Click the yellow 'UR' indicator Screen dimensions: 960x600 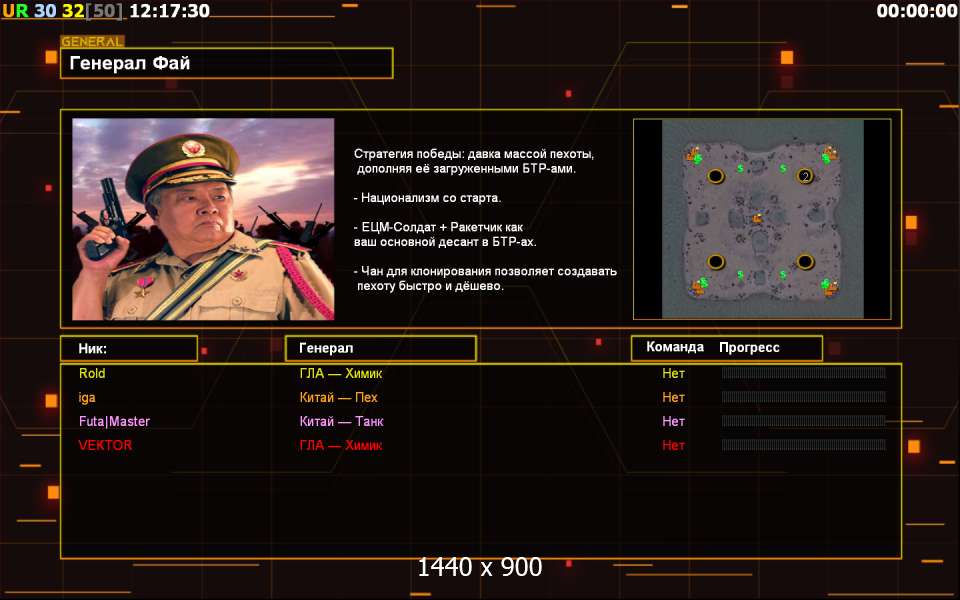(x=16, y=10)
